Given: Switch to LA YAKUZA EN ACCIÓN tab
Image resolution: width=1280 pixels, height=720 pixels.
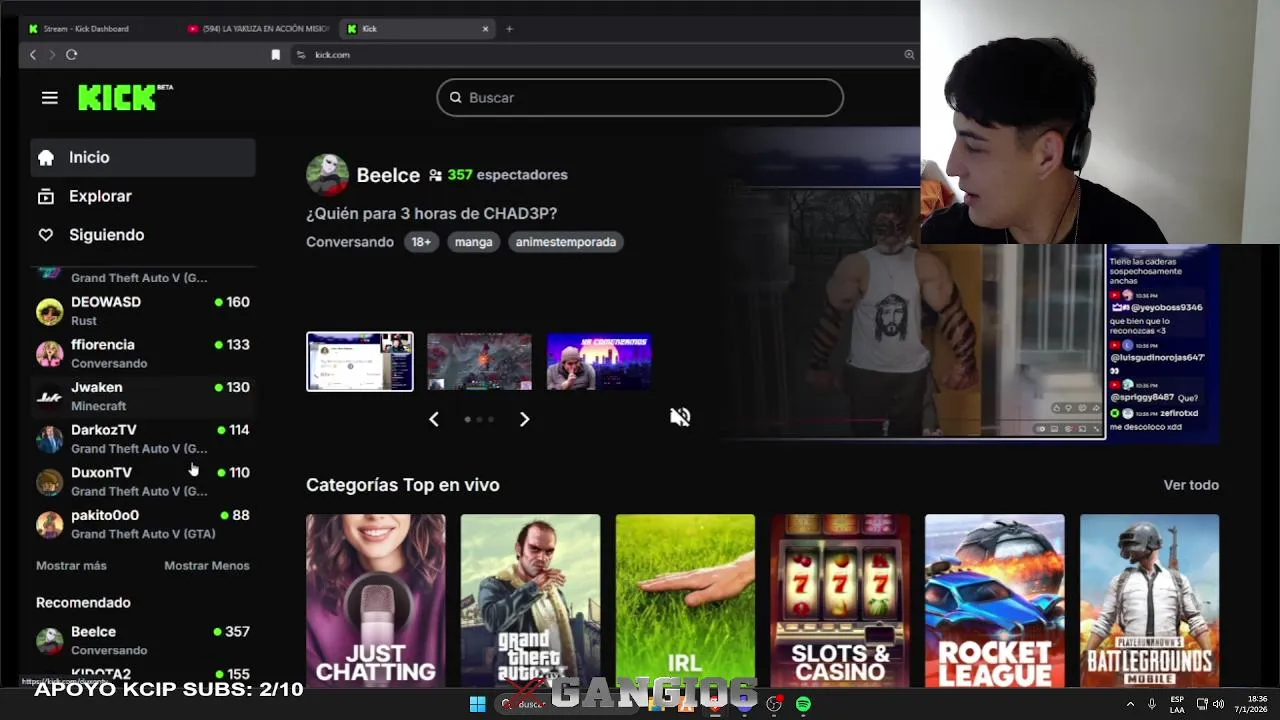Looking at the screenshot, I should click(x=257, y=29).
